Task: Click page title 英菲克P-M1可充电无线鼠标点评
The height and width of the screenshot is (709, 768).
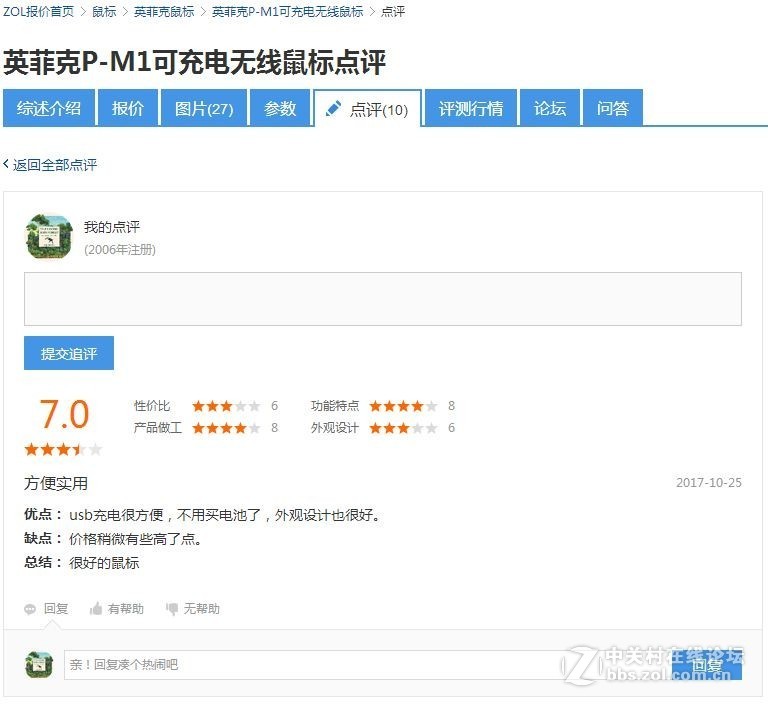Action: click(195, 63)
